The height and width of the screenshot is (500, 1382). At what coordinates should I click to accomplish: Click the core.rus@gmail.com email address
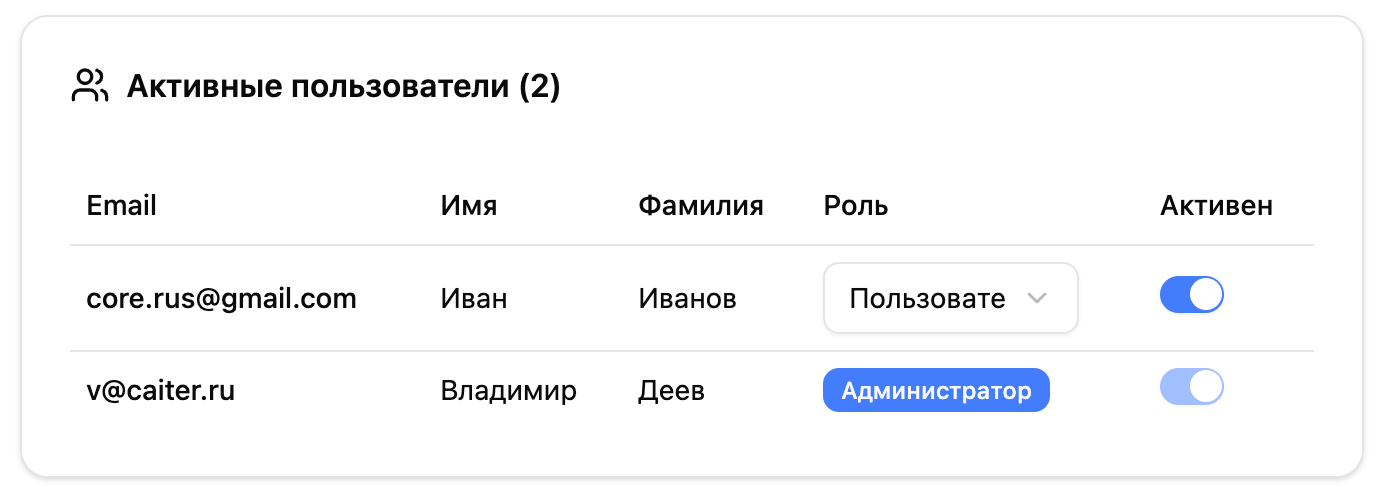(221, 298)
